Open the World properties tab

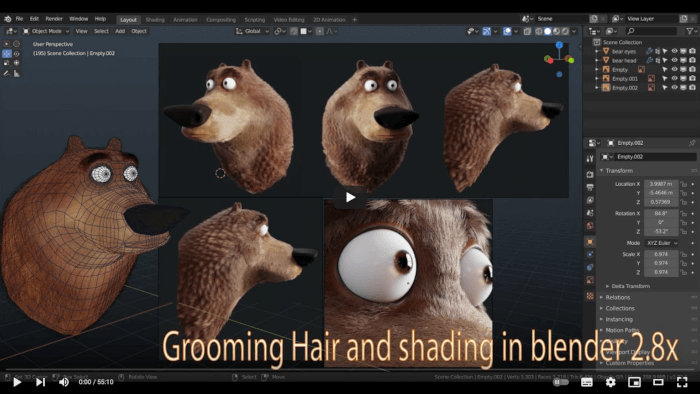pos(590,226)
